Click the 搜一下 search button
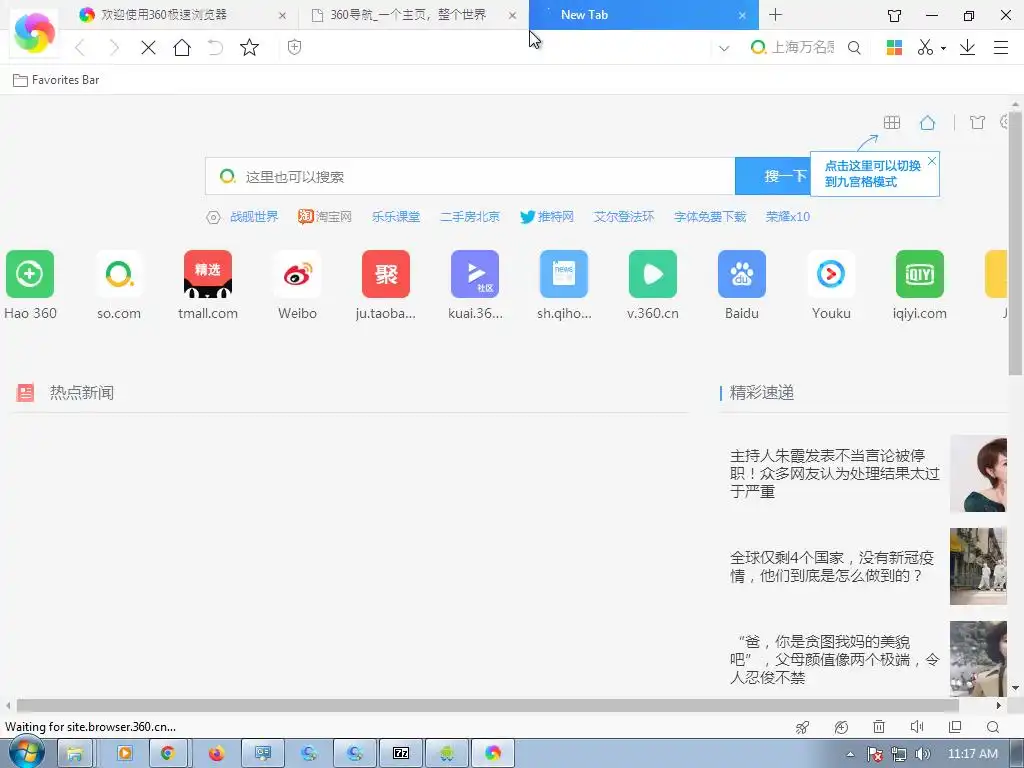 (773, 176)
